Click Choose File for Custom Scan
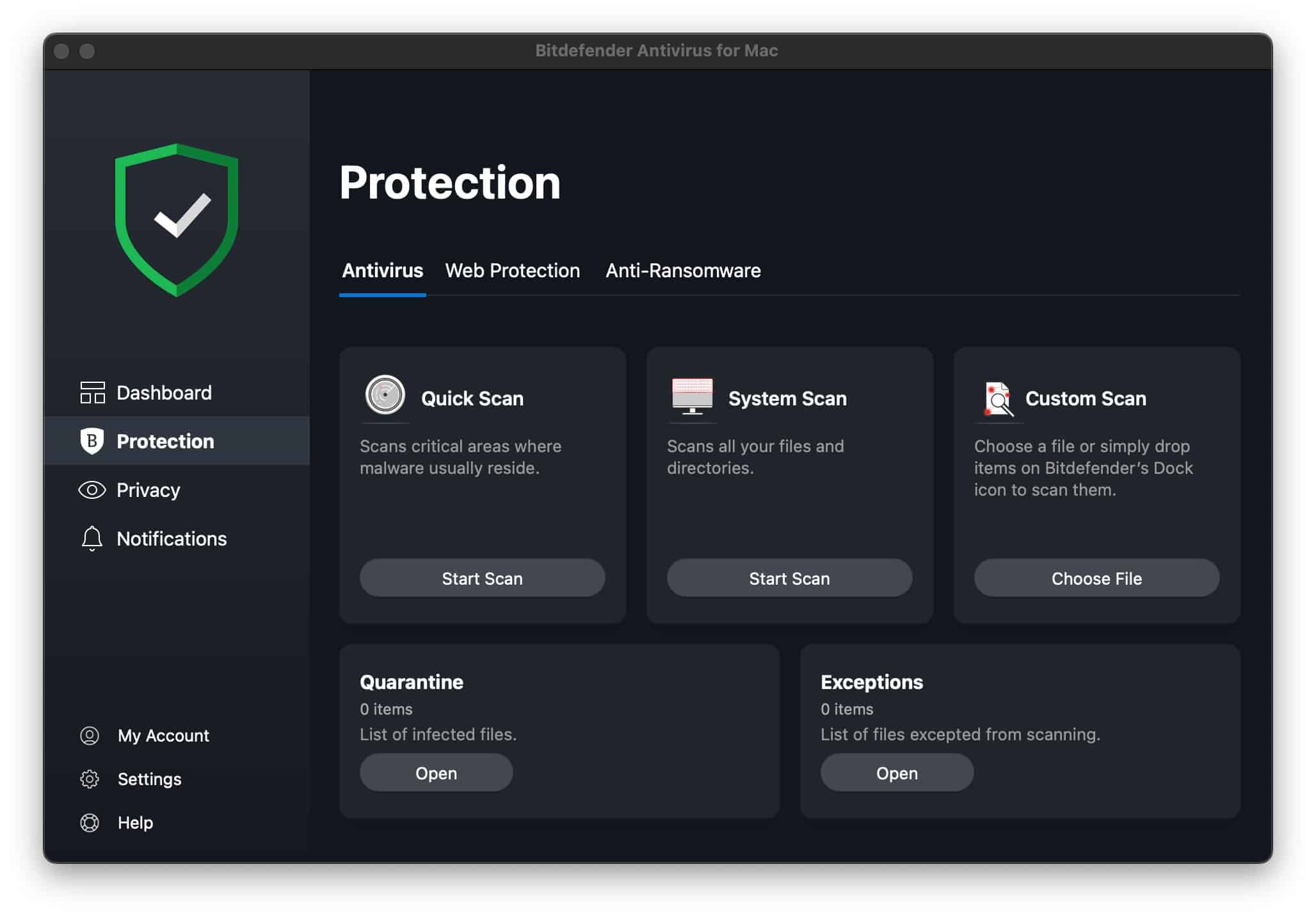The image size is (1316, 917). pos(1096,578)
